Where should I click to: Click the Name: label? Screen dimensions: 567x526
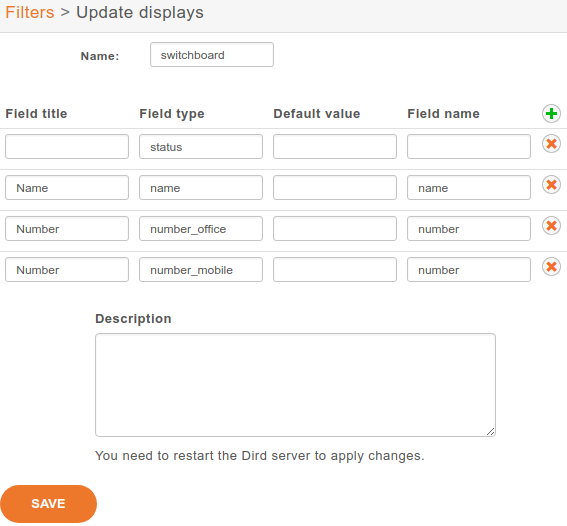[x=100, y=56]
